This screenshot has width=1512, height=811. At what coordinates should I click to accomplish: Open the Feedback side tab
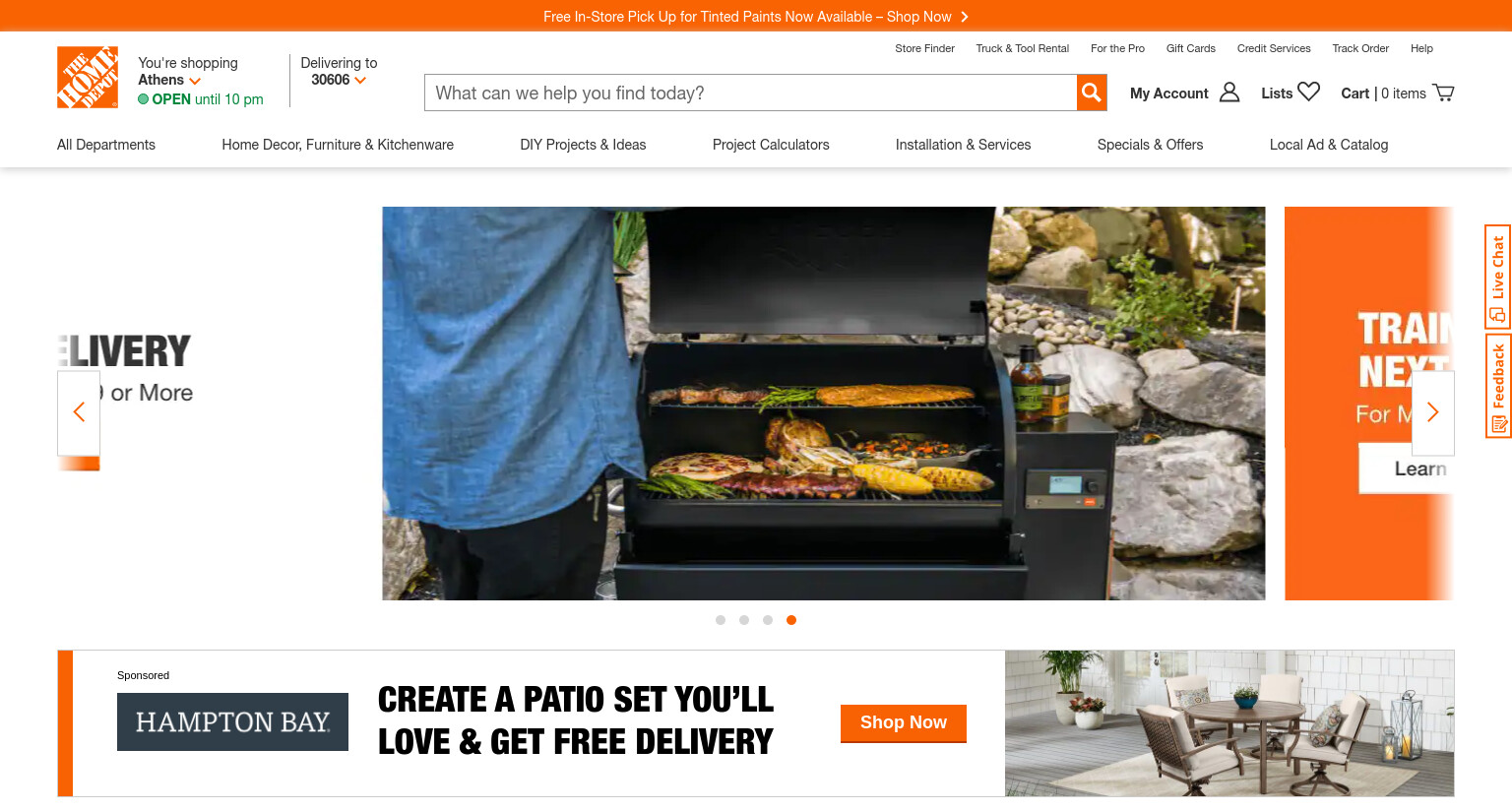[x=1498, y=386]
